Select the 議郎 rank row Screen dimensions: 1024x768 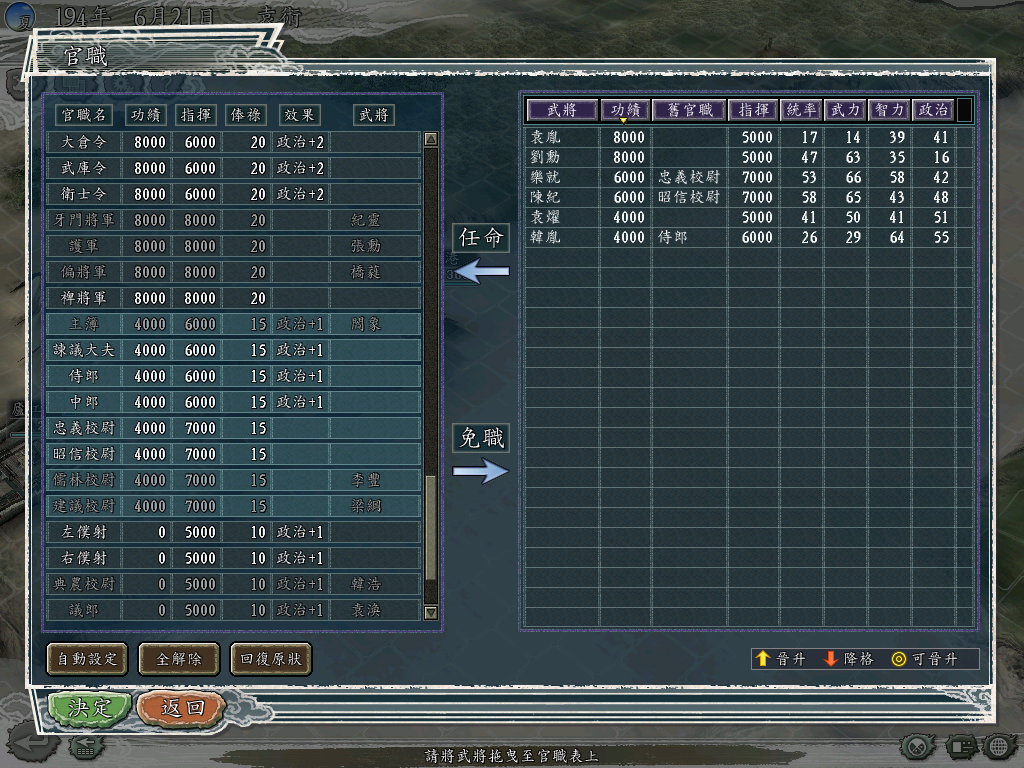click(x=233, y=610)
